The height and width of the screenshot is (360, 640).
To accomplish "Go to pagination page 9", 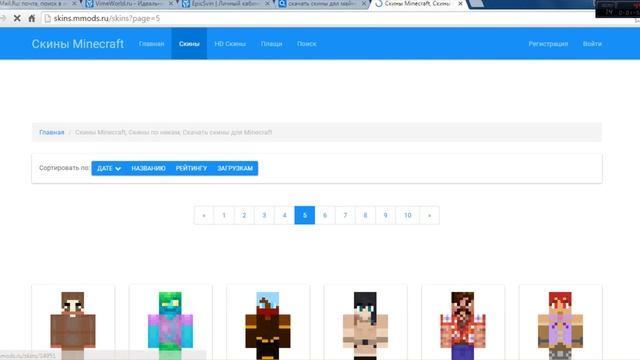I will tap(385, 216).
